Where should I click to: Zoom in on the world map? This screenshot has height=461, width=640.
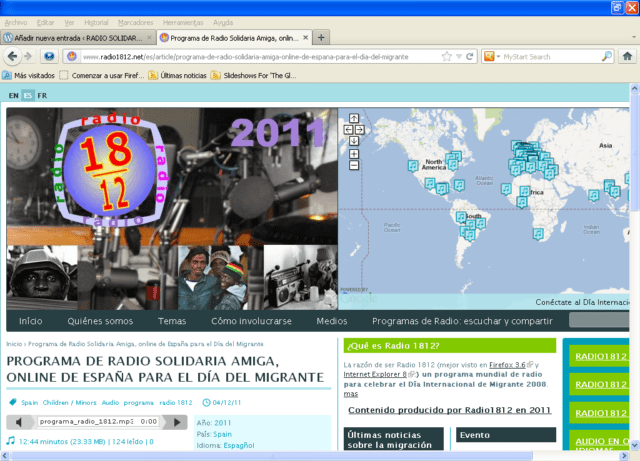[x=353, y=153]
